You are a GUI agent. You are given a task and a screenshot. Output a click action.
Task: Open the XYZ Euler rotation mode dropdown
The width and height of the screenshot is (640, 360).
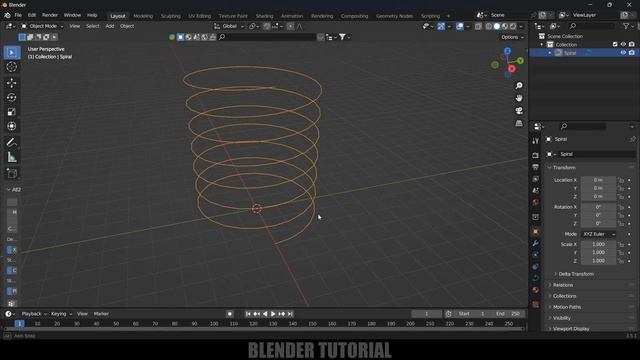(598, 234)
